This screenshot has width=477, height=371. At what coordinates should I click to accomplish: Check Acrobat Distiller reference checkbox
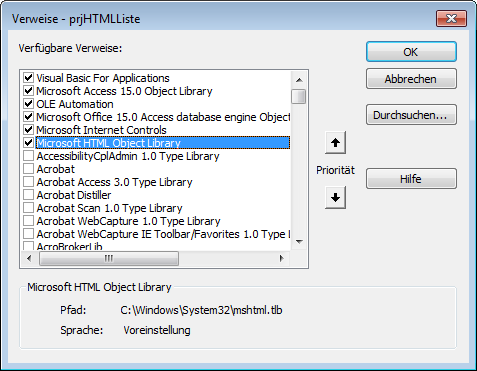tap(28, 195)
